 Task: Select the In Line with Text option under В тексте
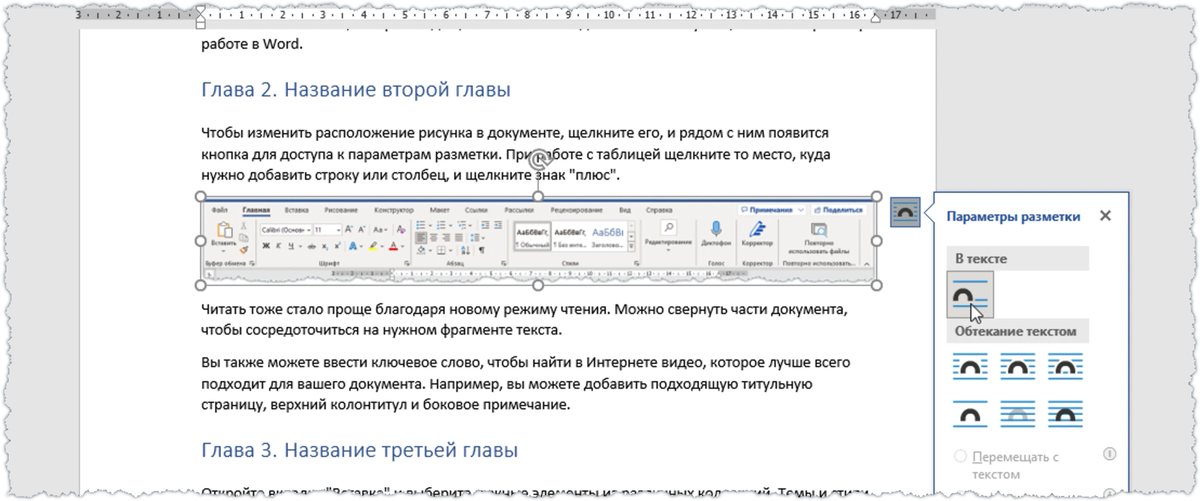[x=970, y=294]
